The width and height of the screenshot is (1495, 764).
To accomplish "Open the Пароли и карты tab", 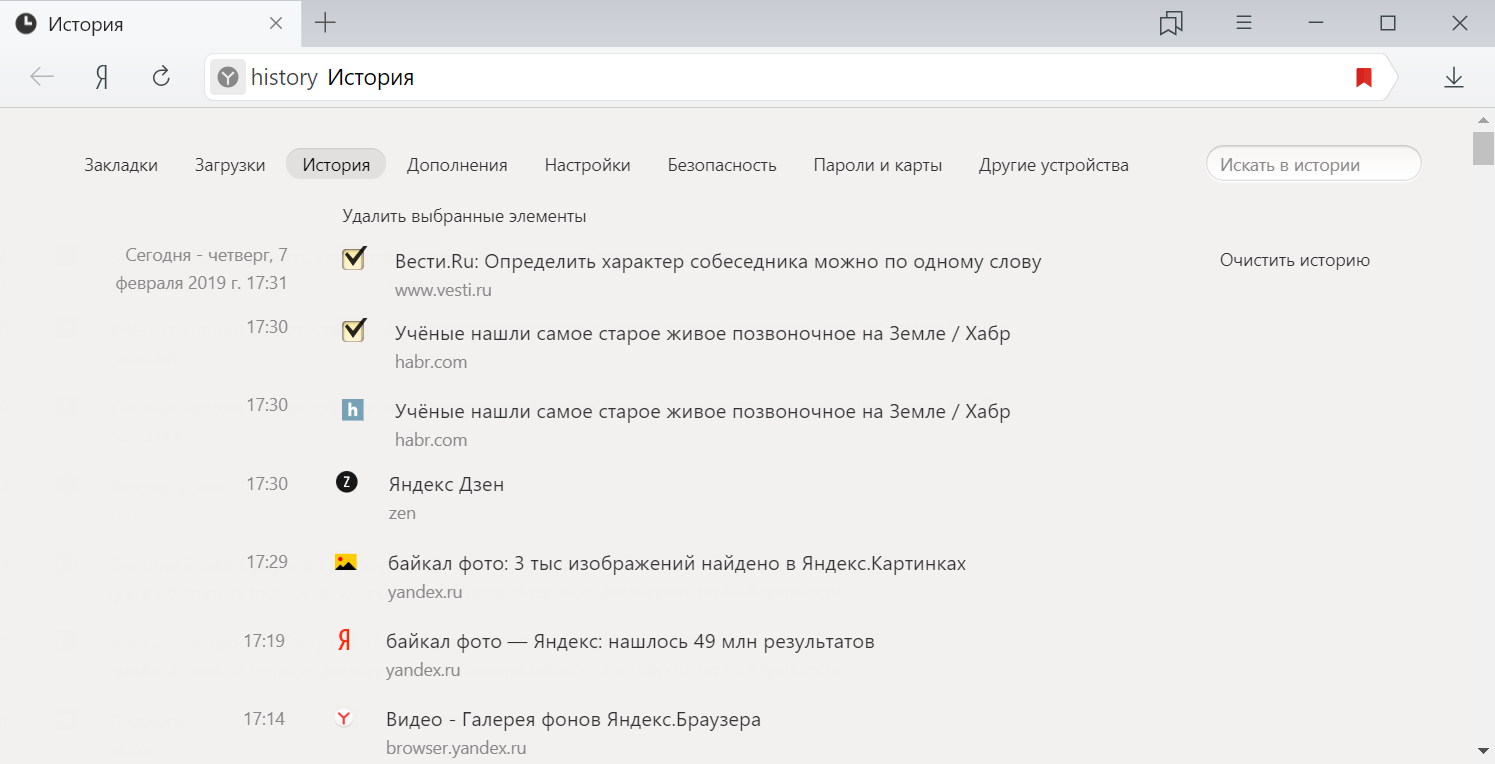I will click(x=878, y=165).
